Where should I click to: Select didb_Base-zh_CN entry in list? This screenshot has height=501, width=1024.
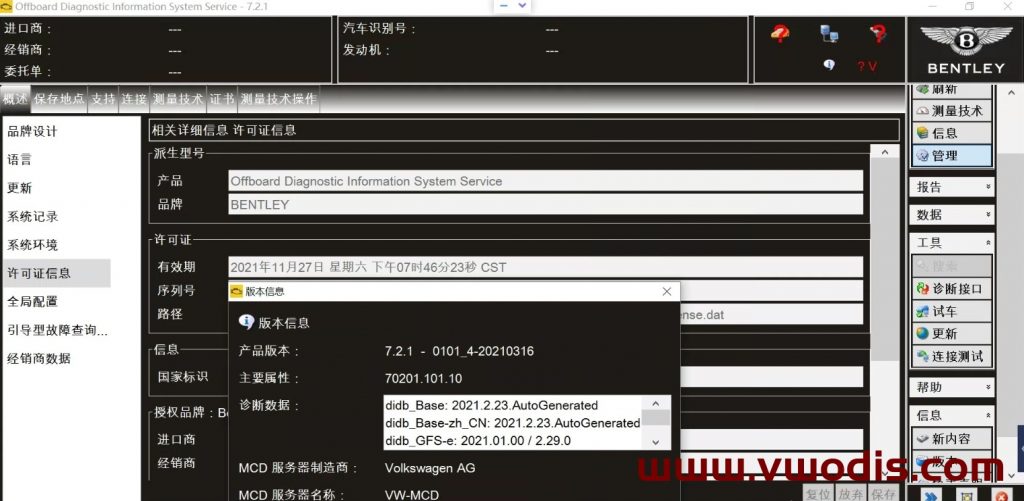[x=513, y=423]
